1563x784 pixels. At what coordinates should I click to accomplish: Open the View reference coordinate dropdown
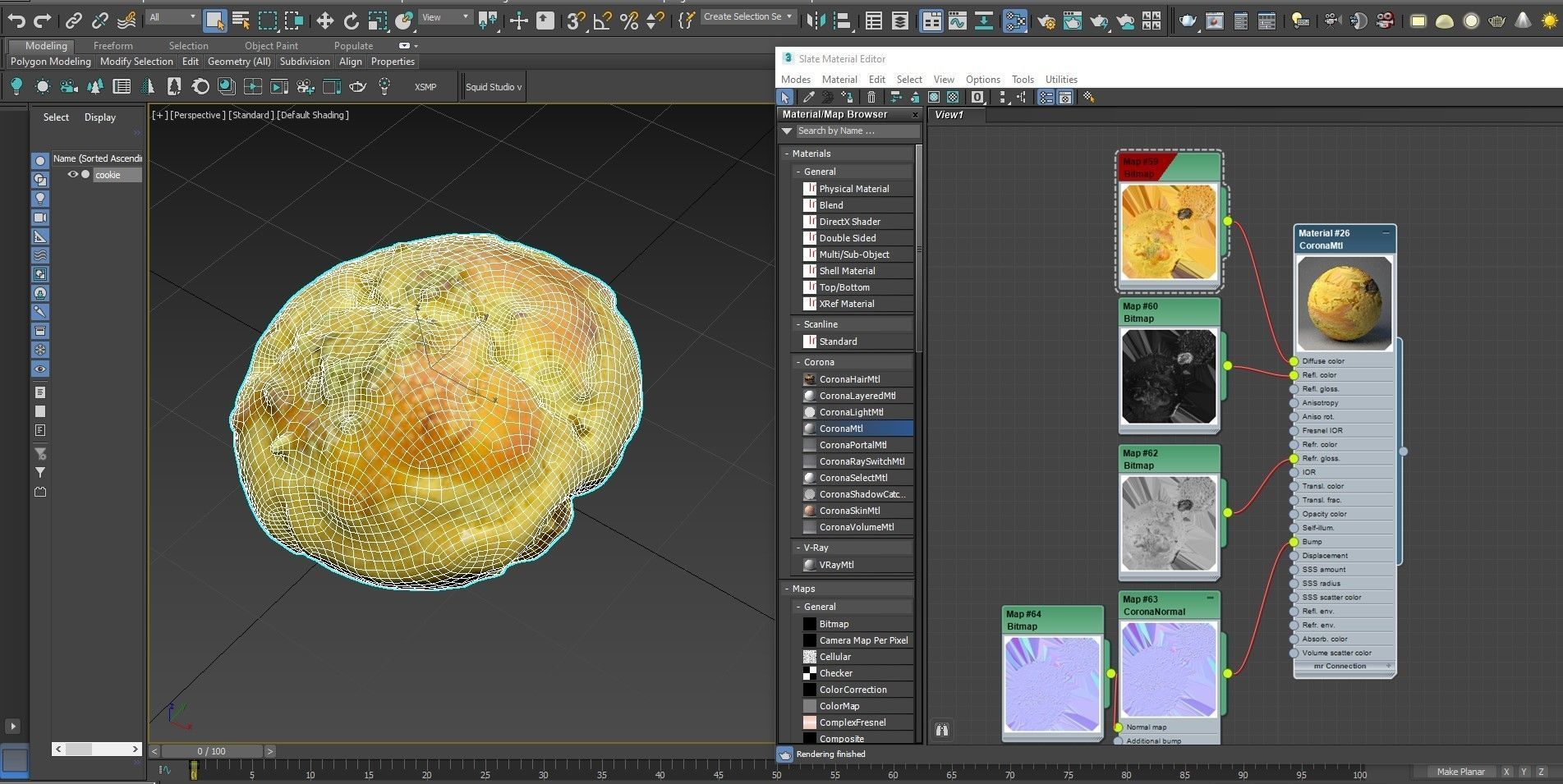click(445, 17)
